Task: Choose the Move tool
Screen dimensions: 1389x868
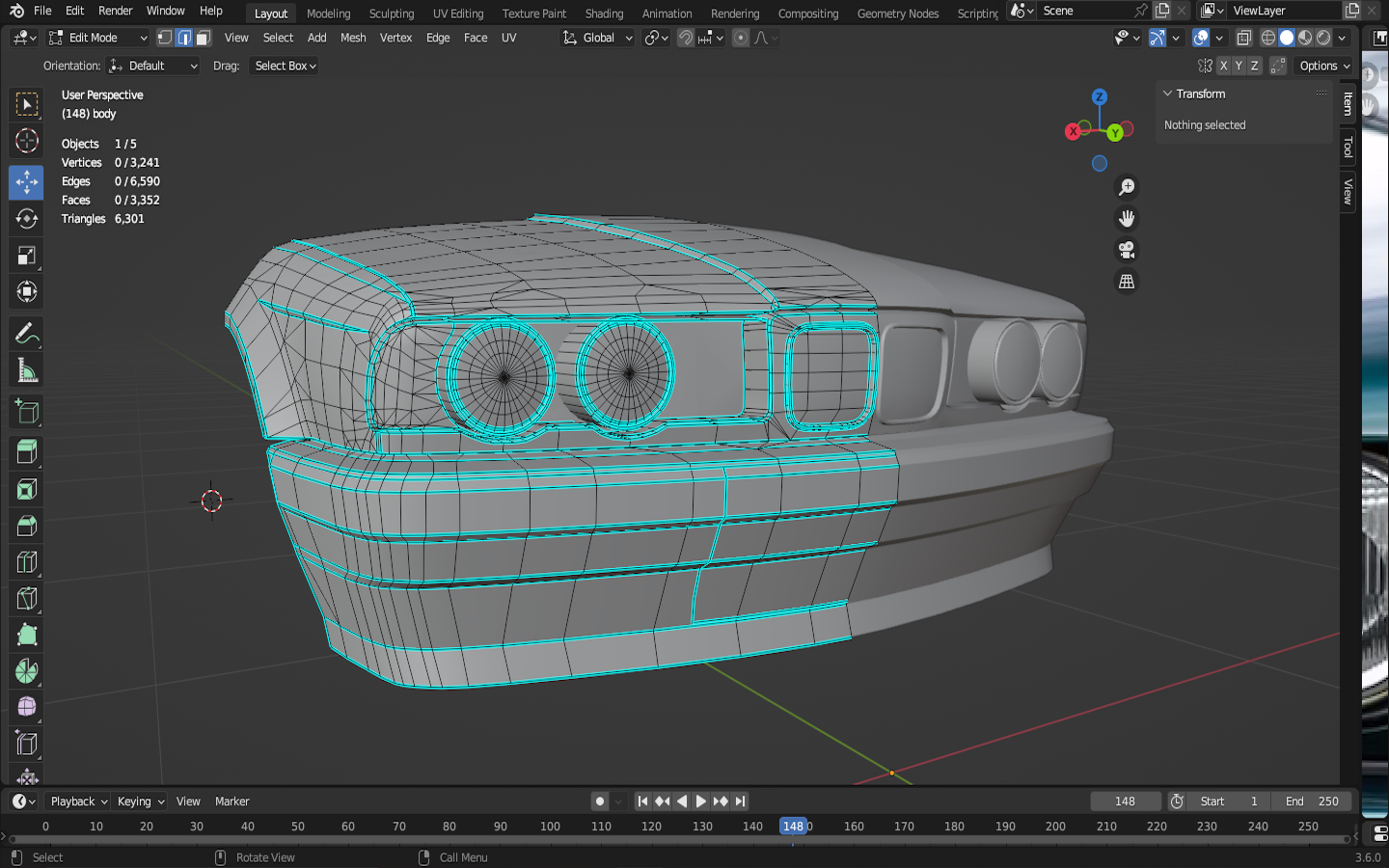Action: 26,182
